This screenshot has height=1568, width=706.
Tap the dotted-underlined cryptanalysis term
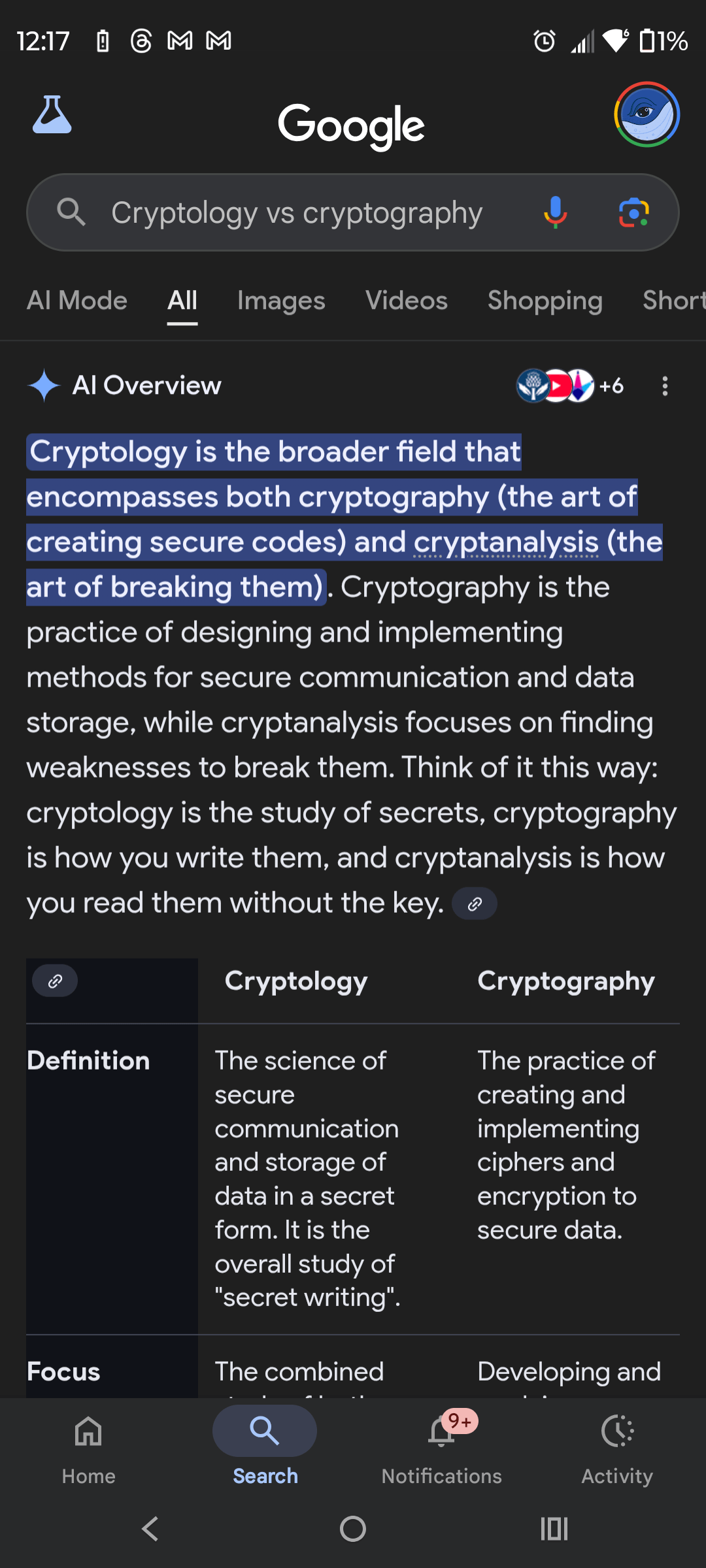point(508,542)
